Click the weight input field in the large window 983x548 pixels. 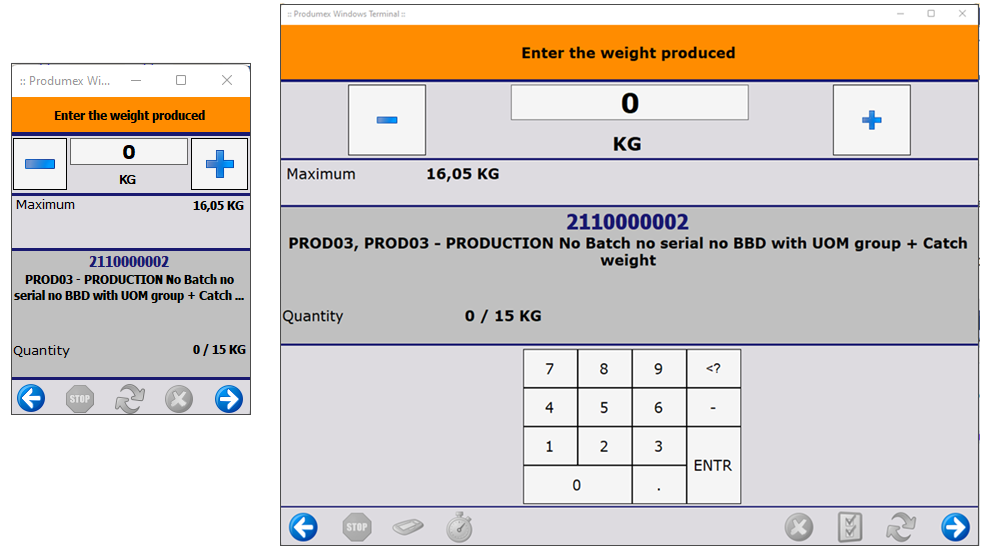point(629,103)
